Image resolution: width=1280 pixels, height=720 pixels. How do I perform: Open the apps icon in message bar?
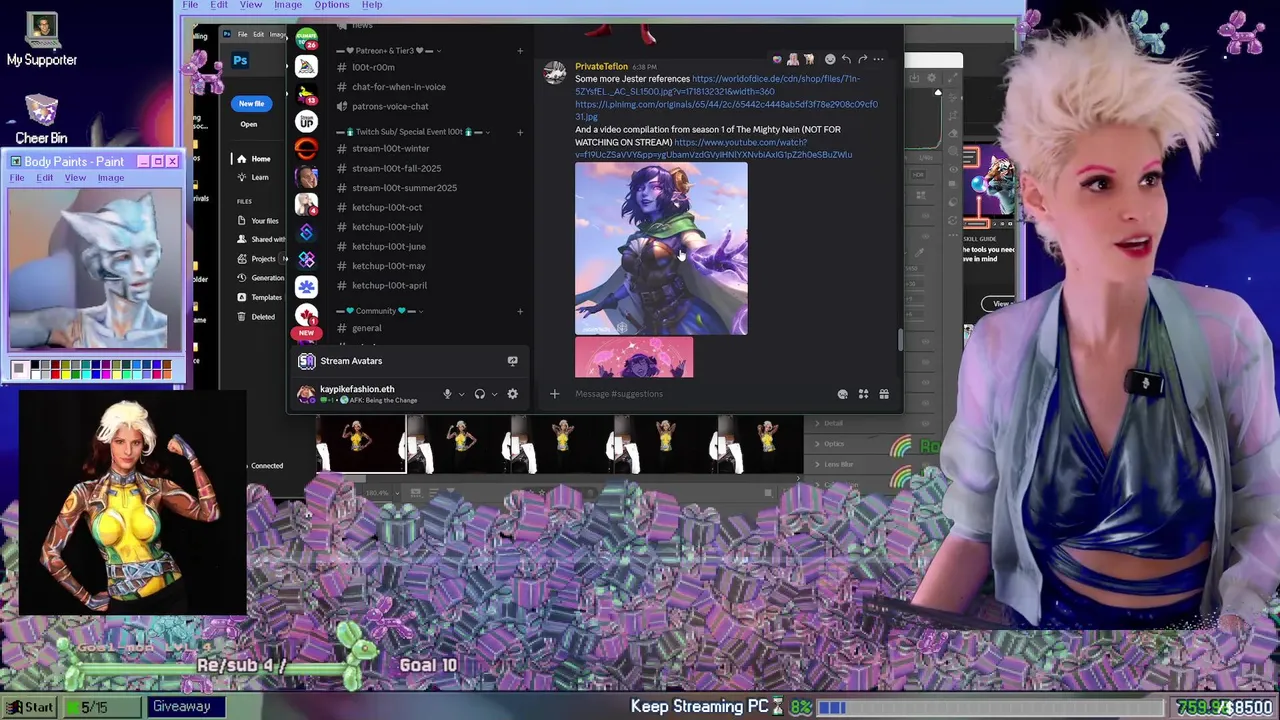[x=863, y=394]
